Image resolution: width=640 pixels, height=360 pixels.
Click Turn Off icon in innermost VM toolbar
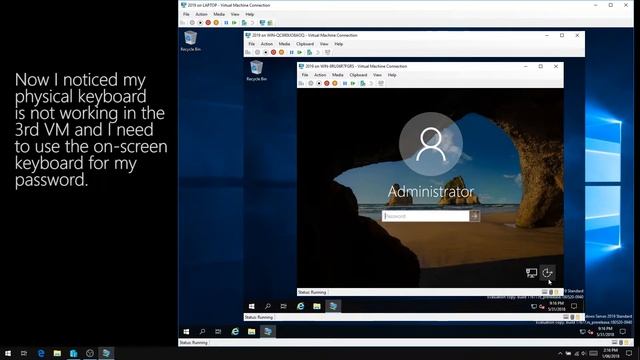coord(319,83)
